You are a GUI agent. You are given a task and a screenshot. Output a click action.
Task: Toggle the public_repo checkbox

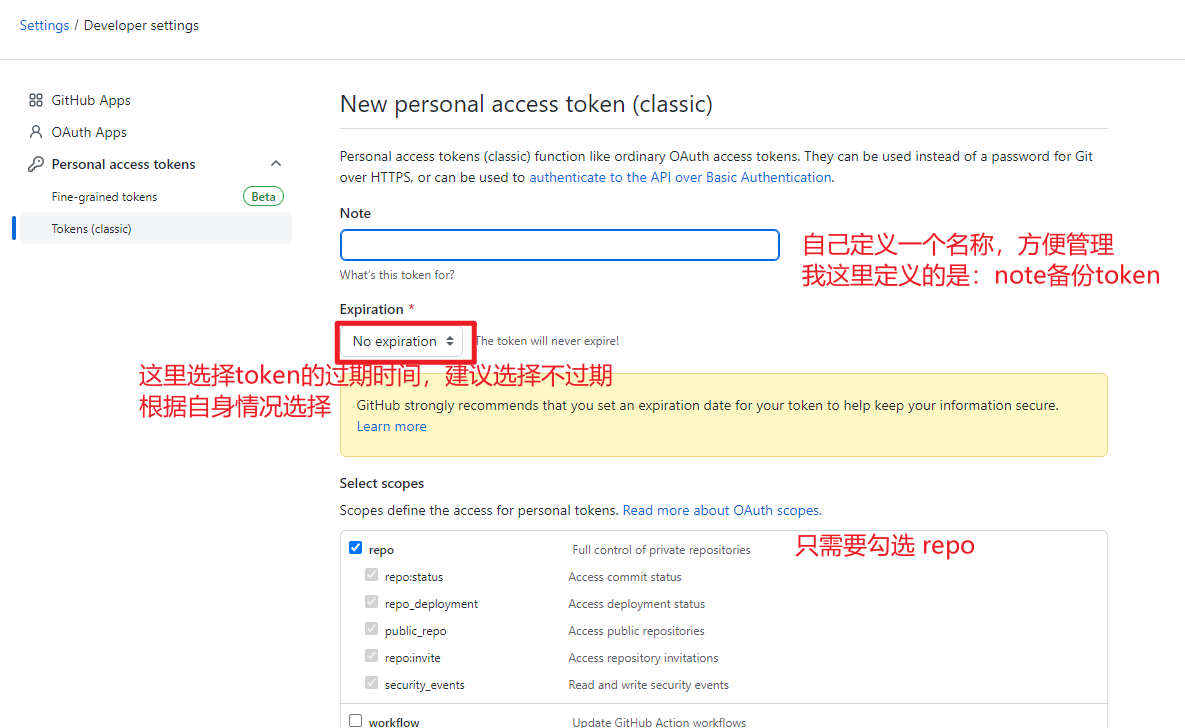point(371,629)
